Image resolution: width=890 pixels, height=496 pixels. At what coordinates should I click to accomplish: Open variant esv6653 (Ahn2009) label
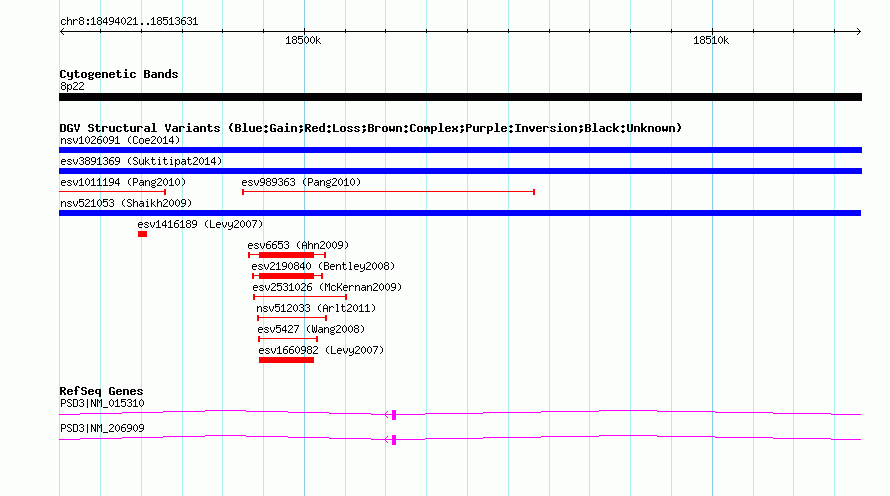pos(298,245)
